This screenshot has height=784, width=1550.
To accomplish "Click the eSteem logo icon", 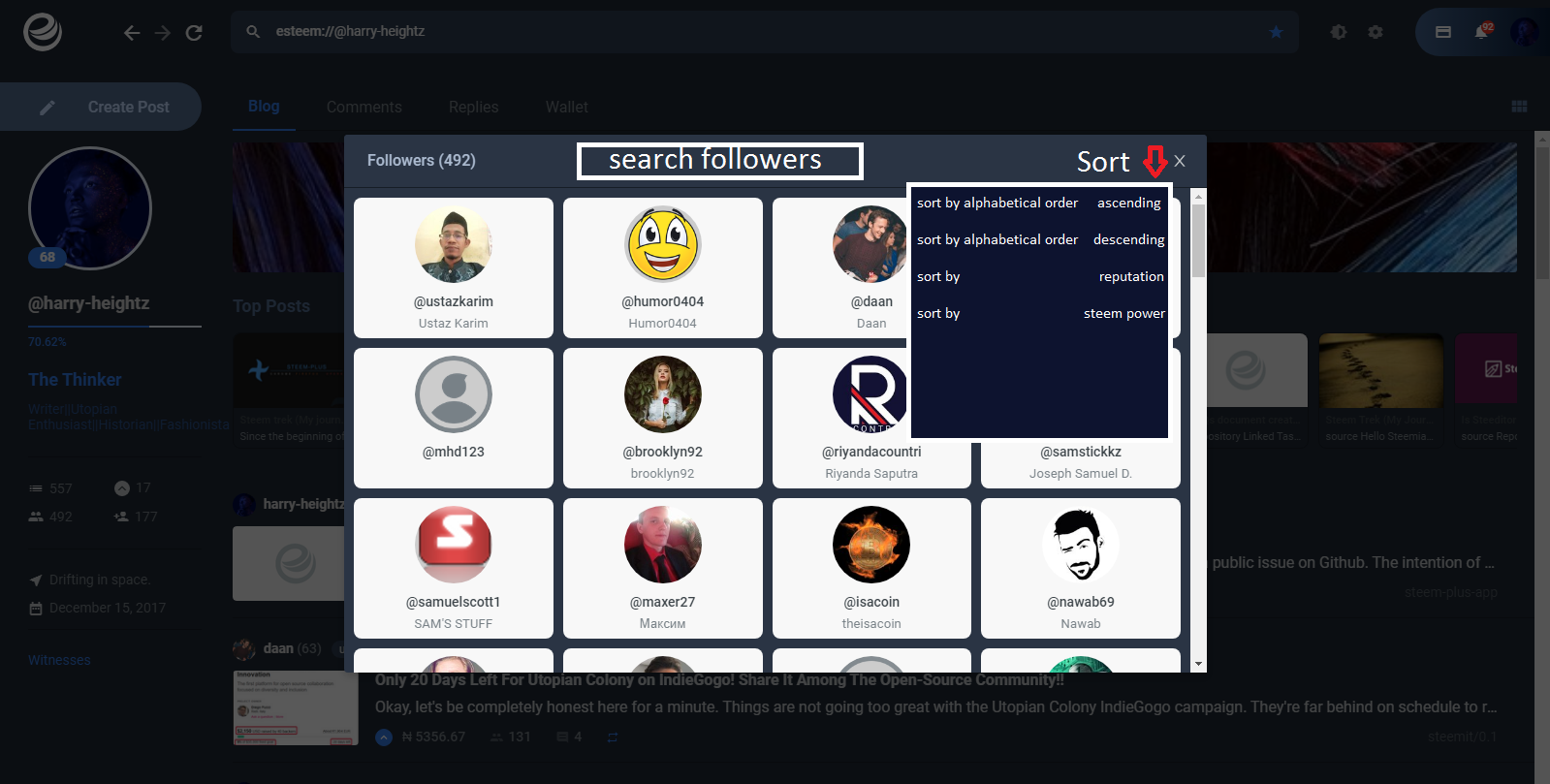I will click(43, 32).
